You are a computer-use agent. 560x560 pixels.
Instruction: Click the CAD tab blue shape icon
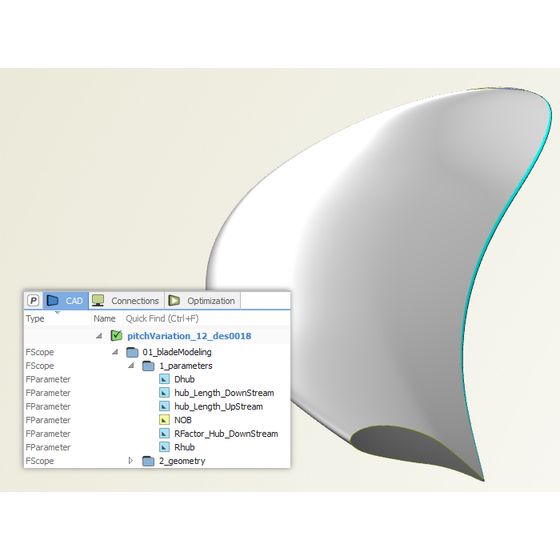pos(52,300)
